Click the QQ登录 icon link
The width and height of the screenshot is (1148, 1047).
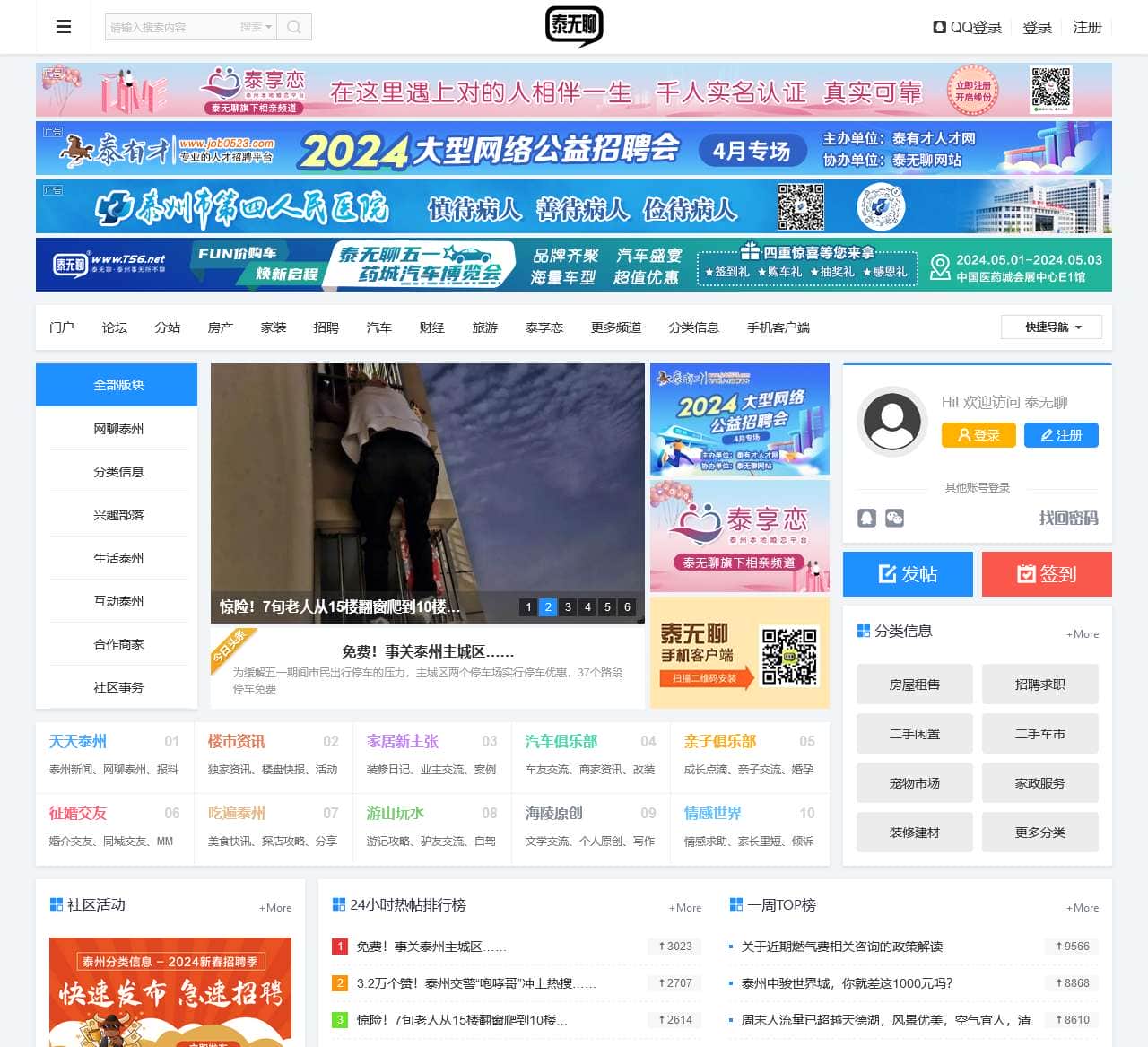pos(968,27)
